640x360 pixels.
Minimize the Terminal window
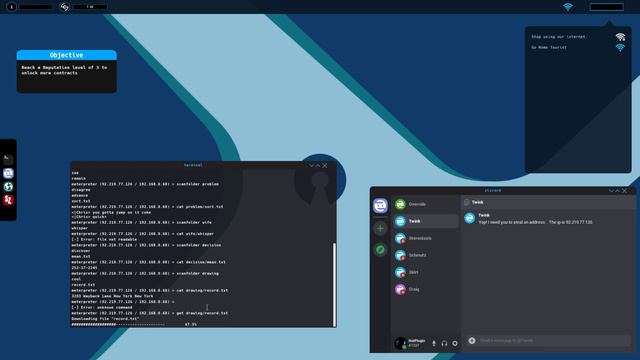pos(311,165)
